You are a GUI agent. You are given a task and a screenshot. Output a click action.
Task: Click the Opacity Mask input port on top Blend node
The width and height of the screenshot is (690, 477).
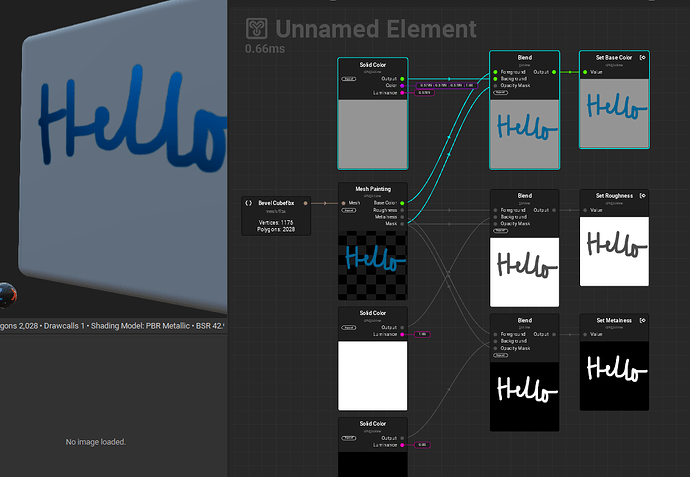click(x=495, y=86)
